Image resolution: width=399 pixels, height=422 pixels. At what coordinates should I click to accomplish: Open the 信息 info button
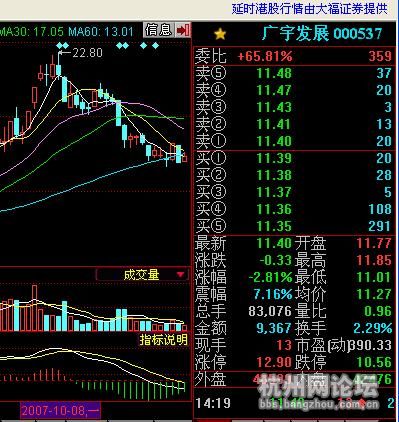159,30
